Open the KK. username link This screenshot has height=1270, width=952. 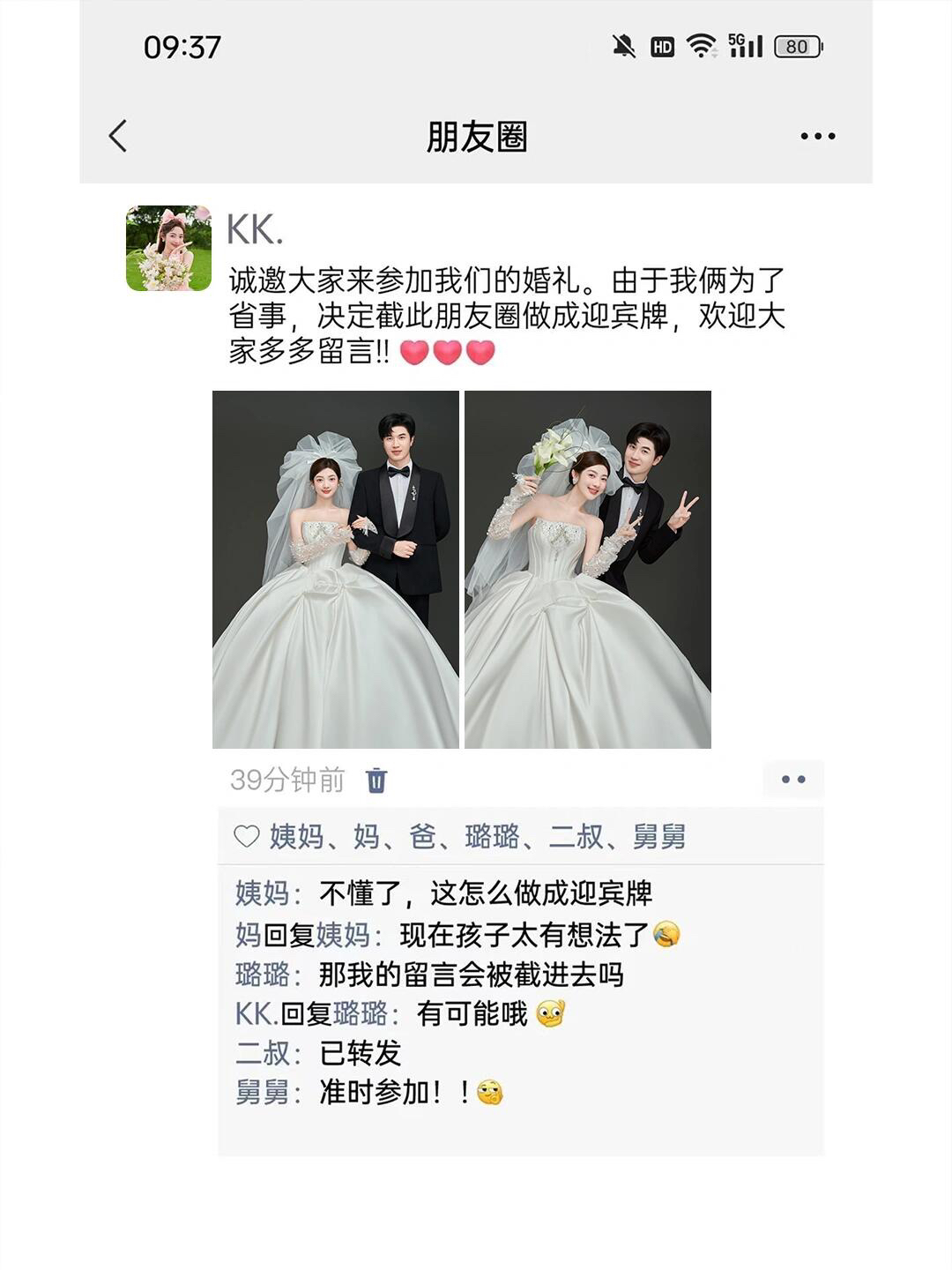(255, 230)
